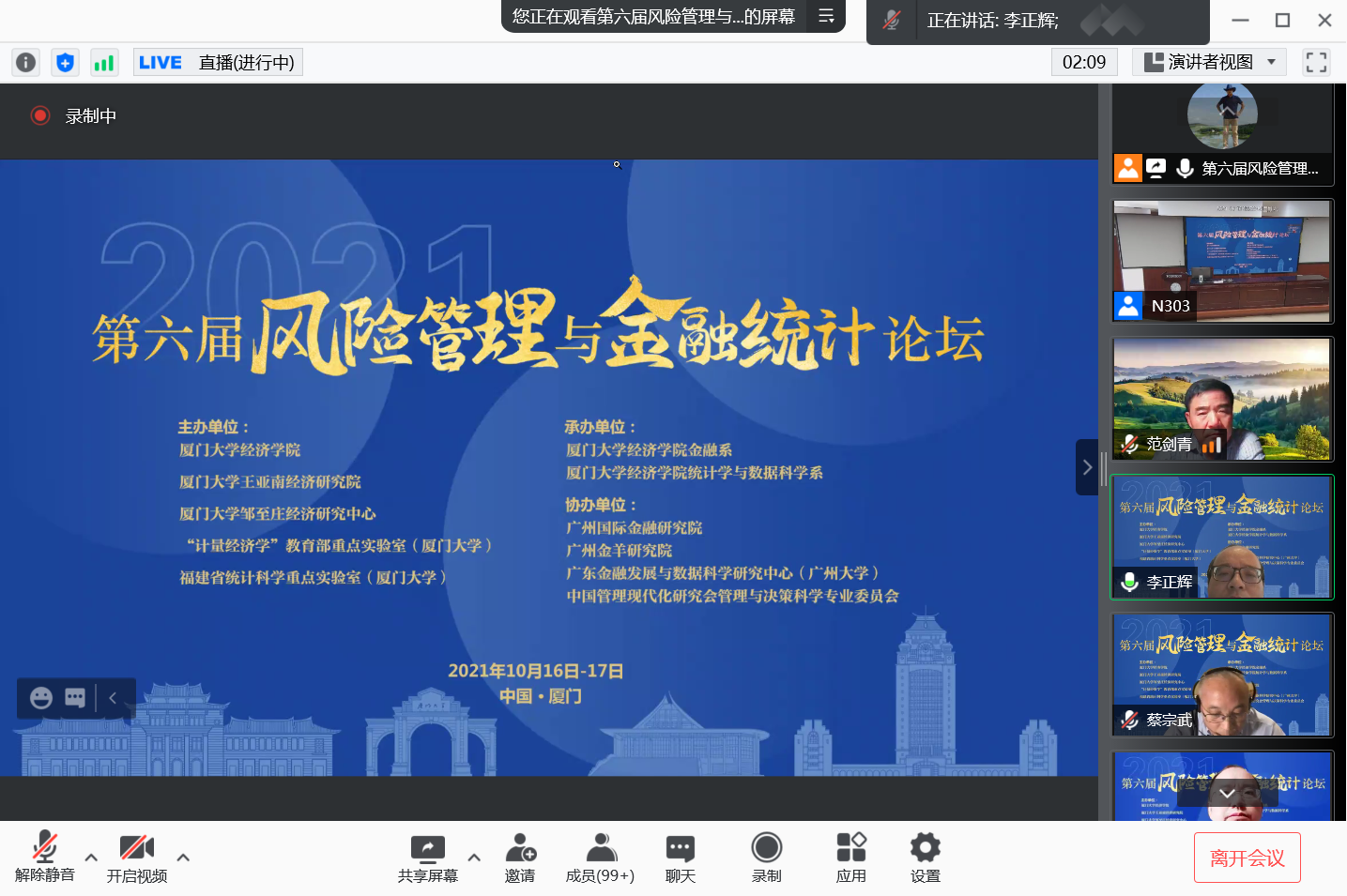
Task: Open the 设置 settings gear
Action: coord(926,857)
